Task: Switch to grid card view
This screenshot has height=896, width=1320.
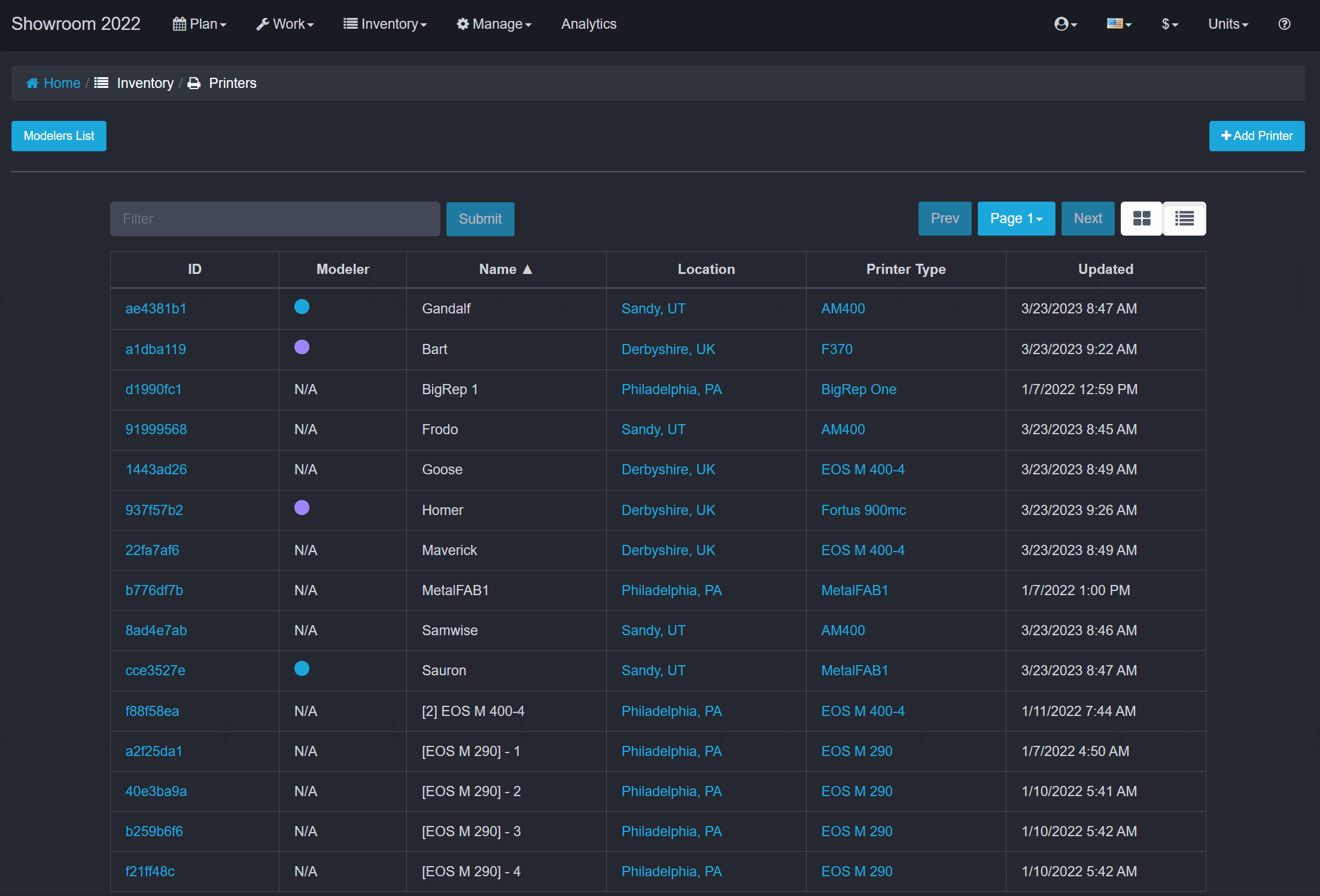Action: coord(1141,219)
